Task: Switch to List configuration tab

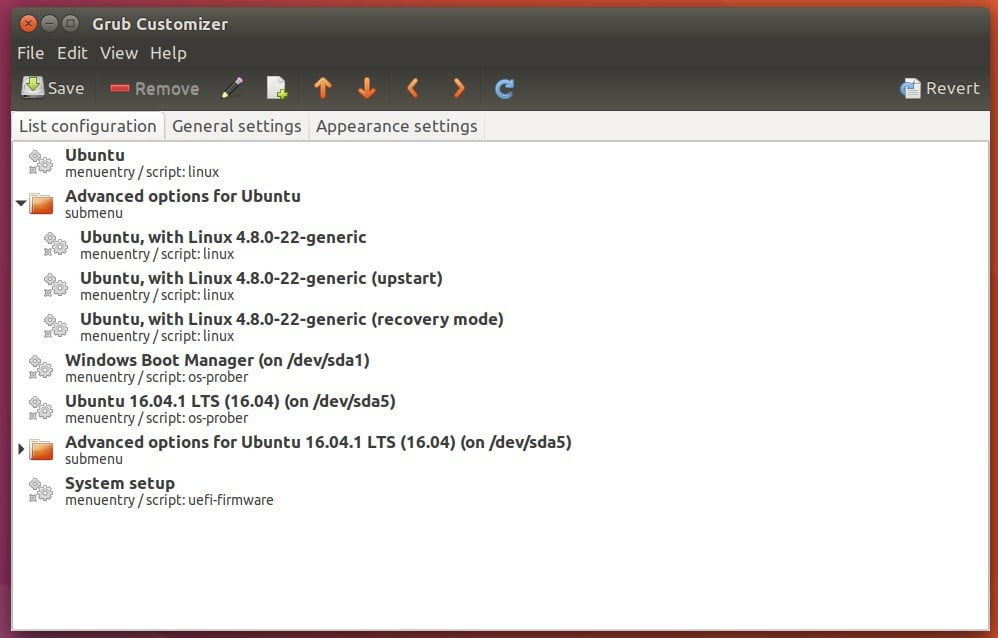Action: click(88, 126)
